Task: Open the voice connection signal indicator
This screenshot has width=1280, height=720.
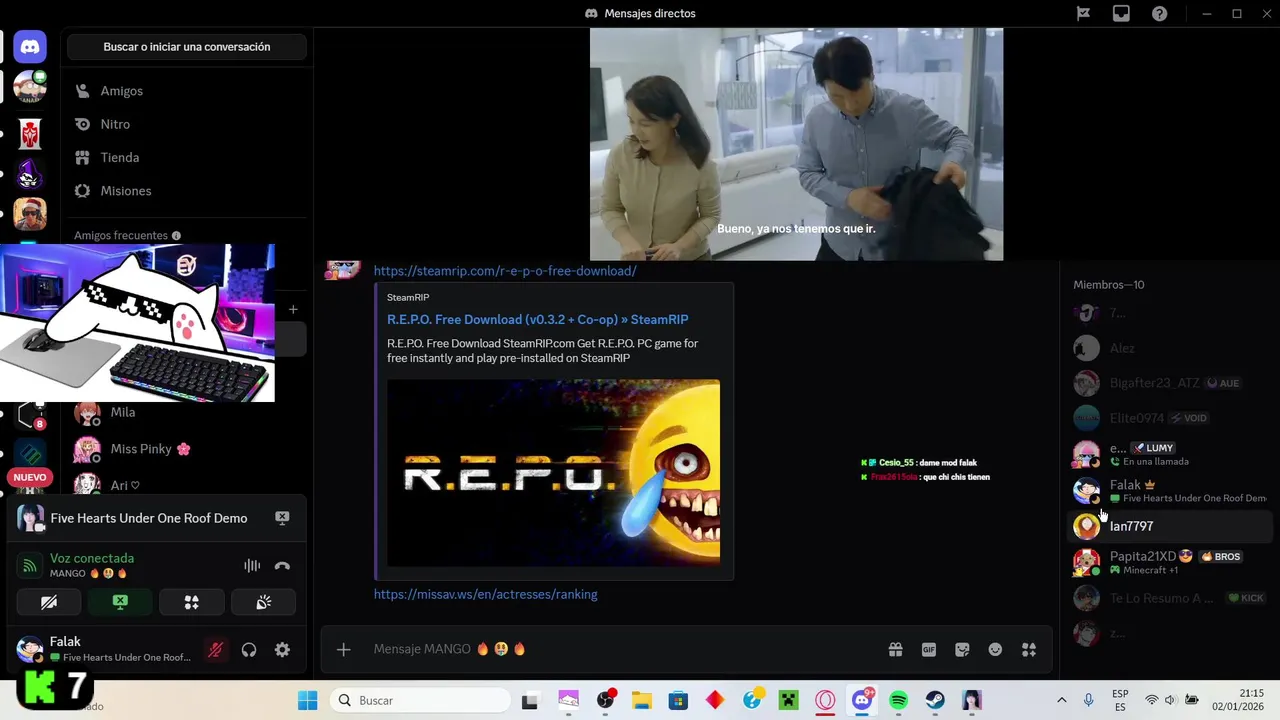Action: tap(30, 566)
